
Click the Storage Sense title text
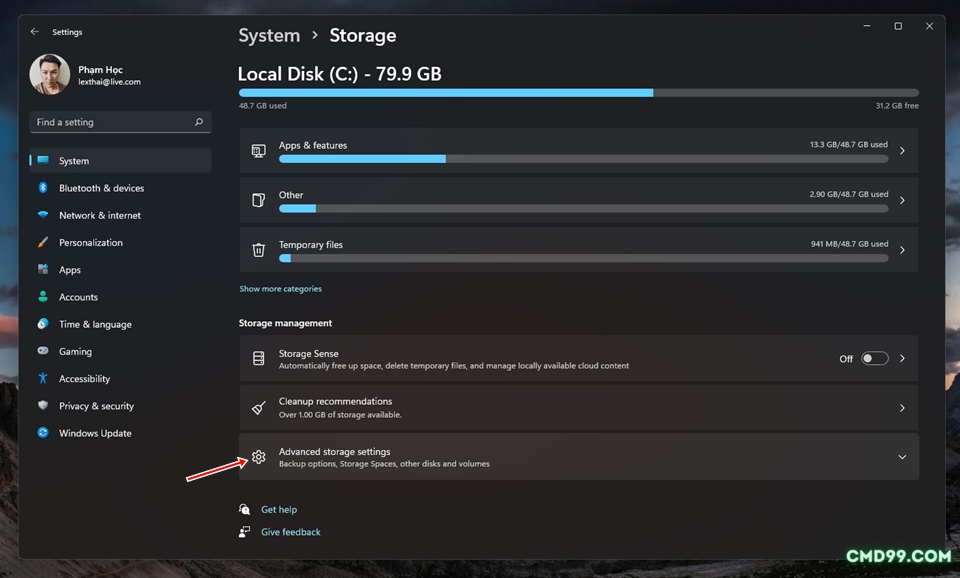[x=309, y=353]
